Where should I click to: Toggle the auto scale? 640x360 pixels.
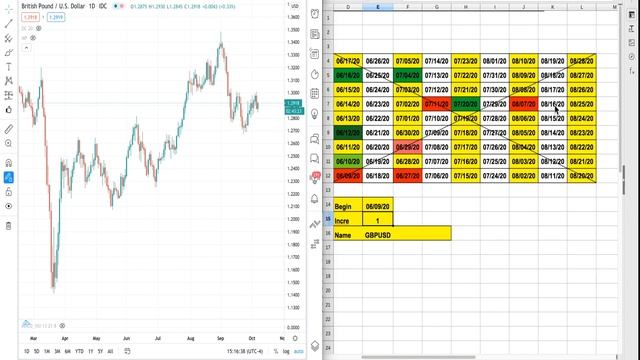tap(299, 351)
